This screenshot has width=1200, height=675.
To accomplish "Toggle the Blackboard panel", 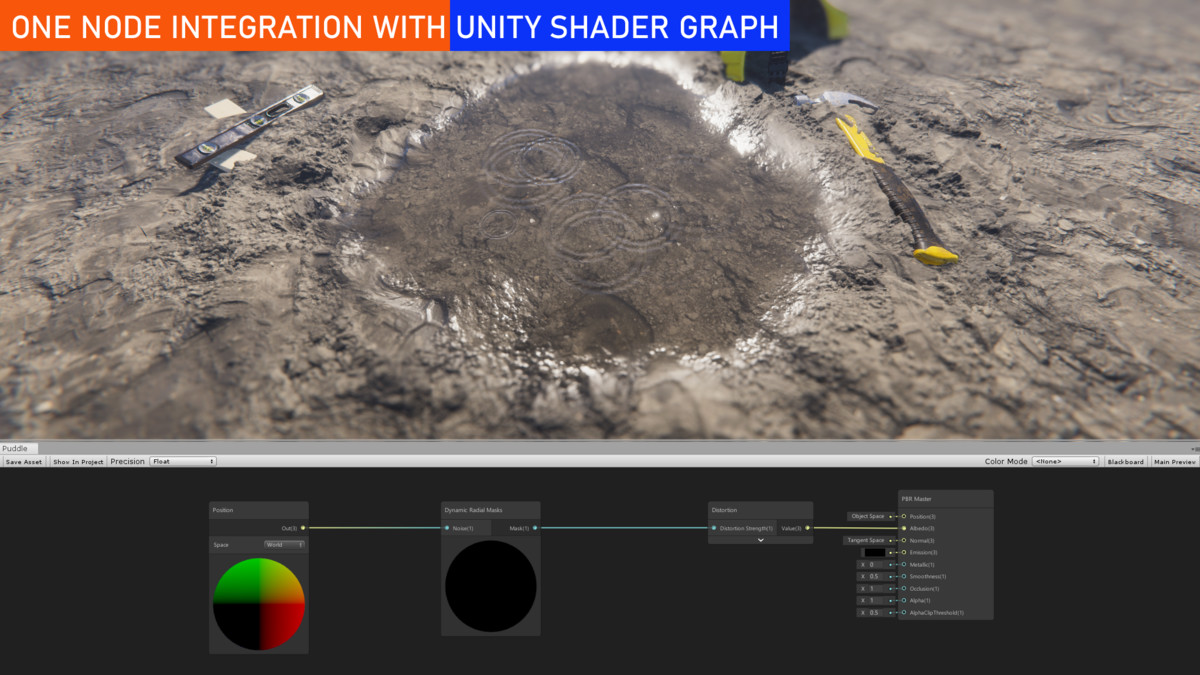I will pyautogui.click(x=1125, y=461).
